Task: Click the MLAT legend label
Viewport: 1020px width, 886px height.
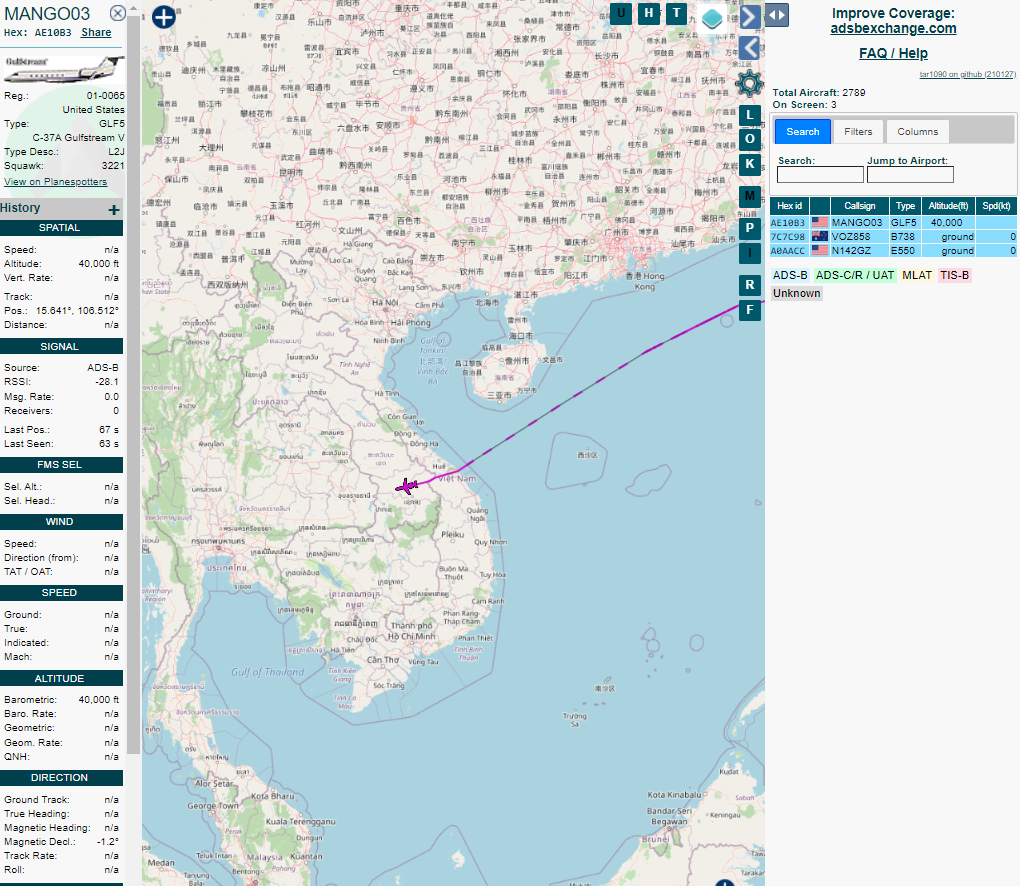Action: (x=917, y=275)
